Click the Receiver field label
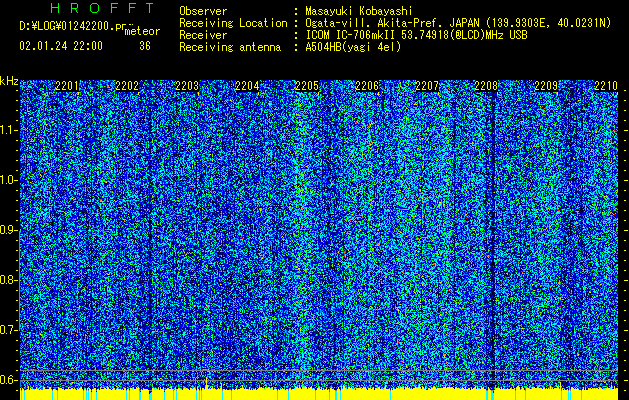629x400 pixels. 203,35
